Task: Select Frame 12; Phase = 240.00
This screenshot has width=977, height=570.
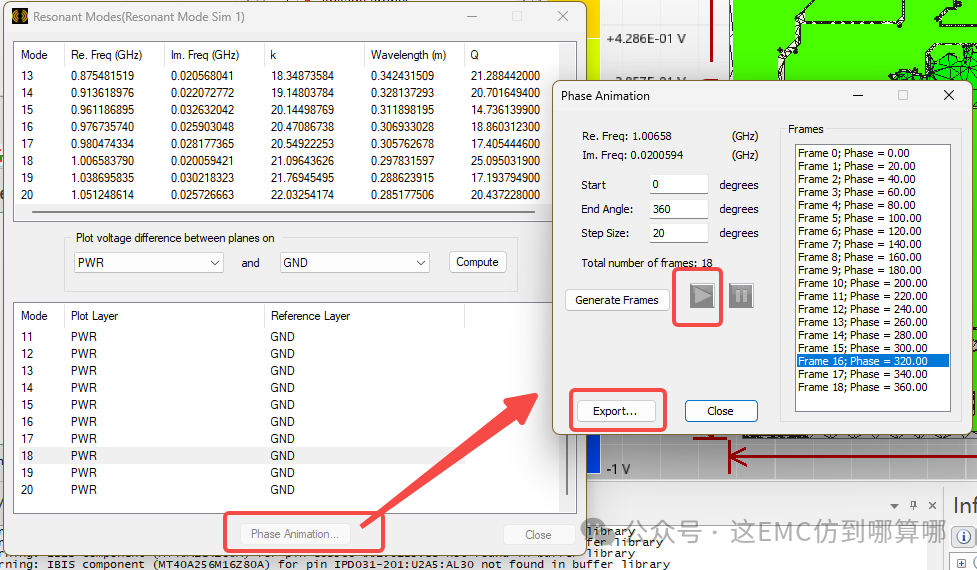Action: [x=872, y=310]
